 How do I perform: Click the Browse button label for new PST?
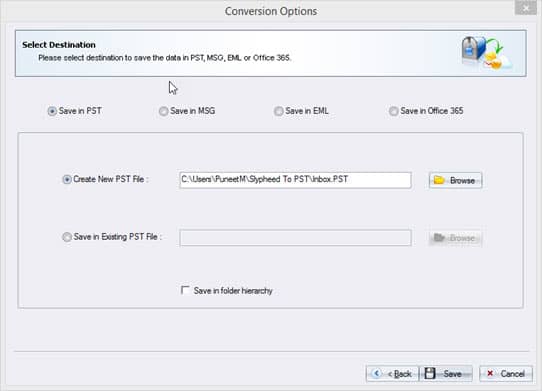click(x=462, y=180)
